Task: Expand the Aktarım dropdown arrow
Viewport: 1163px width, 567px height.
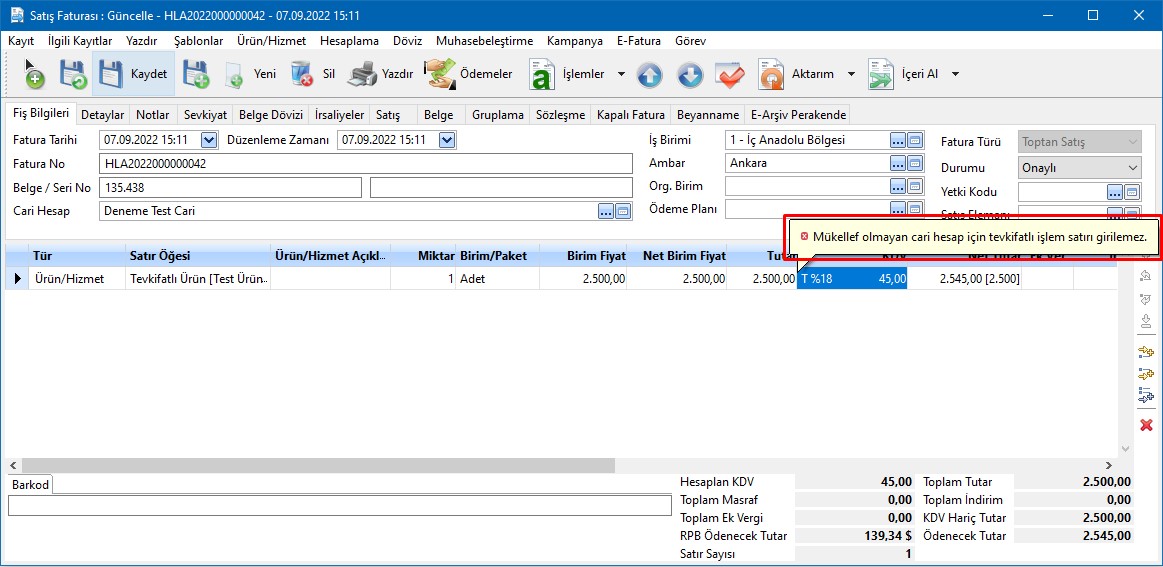Action: point(851,74)
